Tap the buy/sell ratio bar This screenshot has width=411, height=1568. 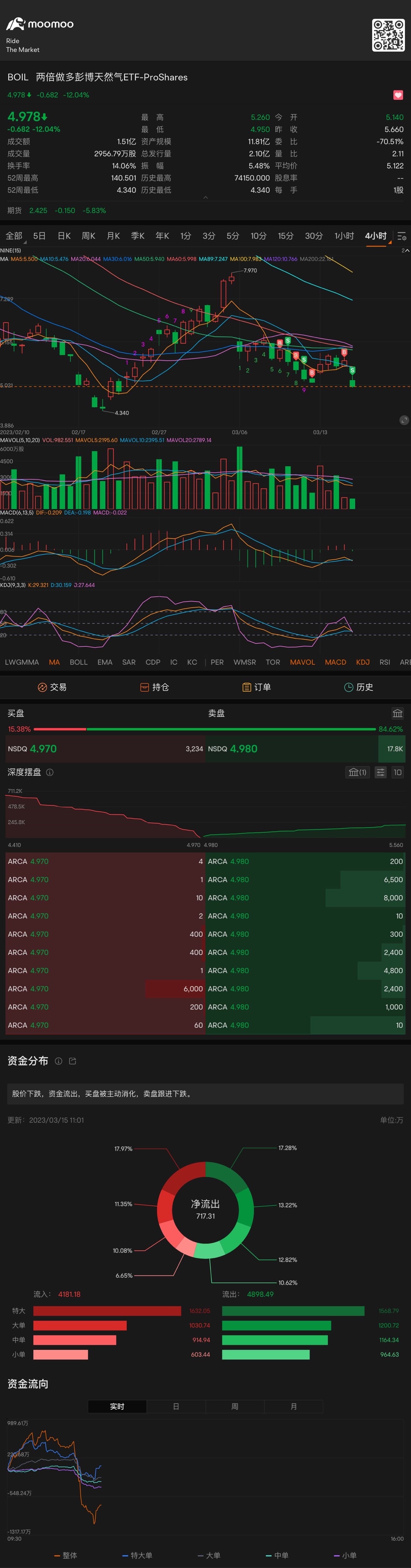(205, 729)
